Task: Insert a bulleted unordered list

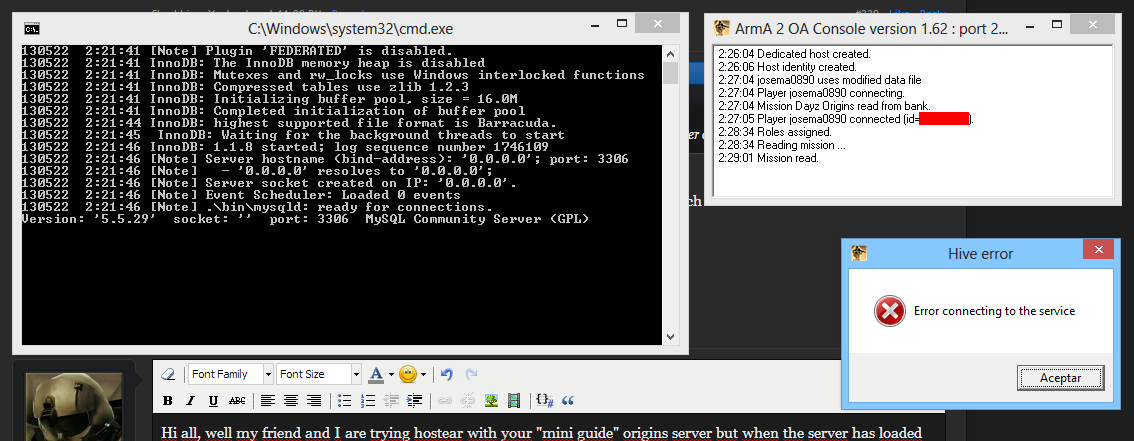Action: pos(345,401)
